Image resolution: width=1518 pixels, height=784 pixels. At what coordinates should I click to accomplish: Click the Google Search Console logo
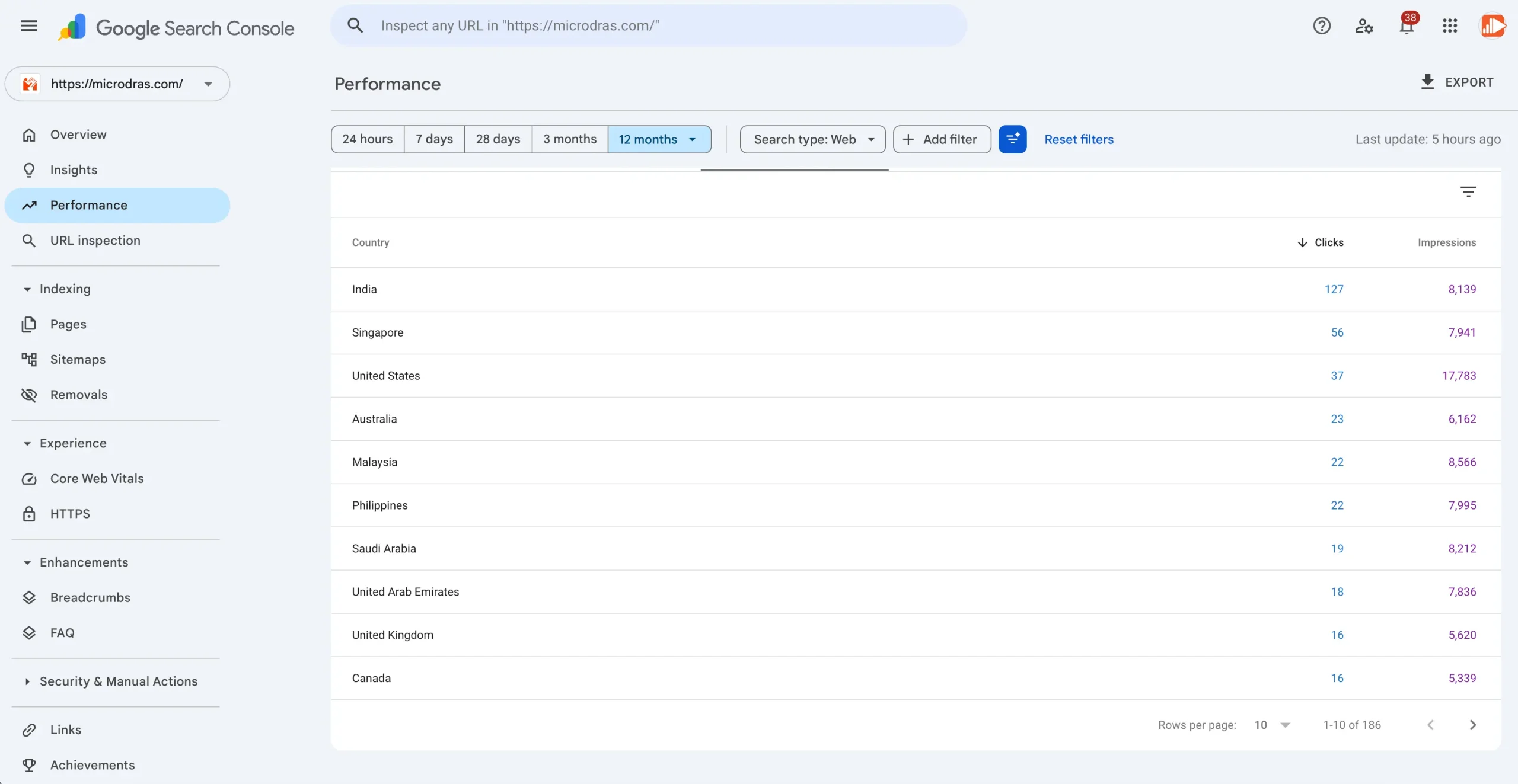(x=176, y=27)
